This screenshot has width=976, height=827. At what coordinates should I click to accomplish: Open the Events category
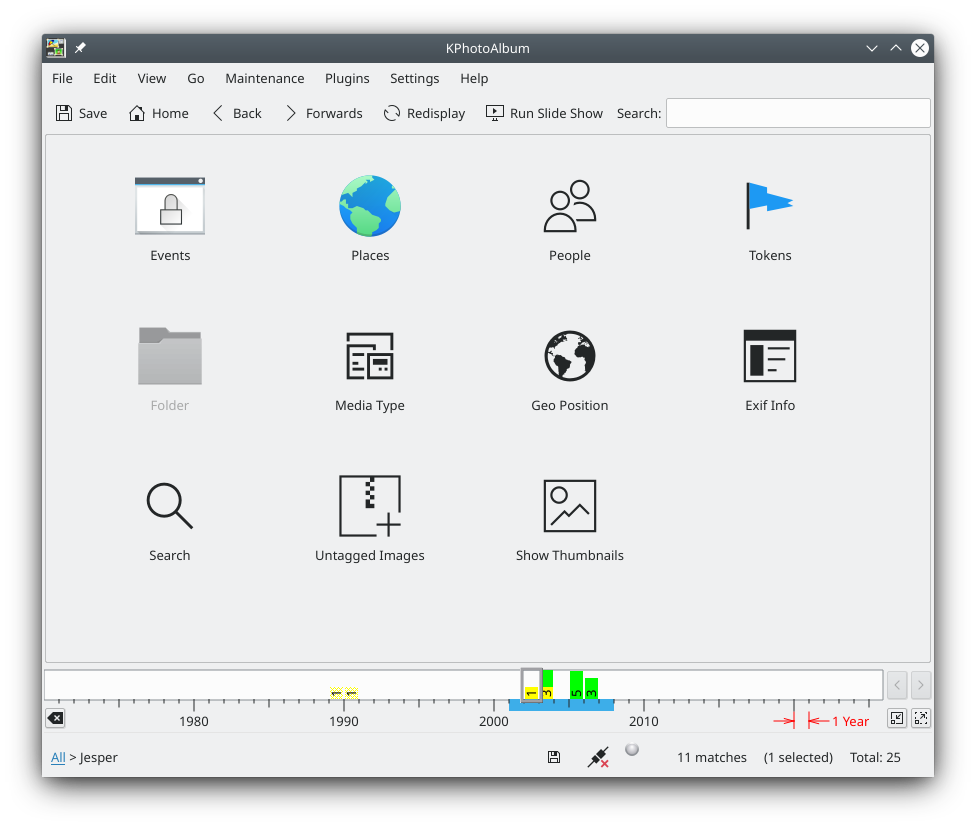click(170, 219)
